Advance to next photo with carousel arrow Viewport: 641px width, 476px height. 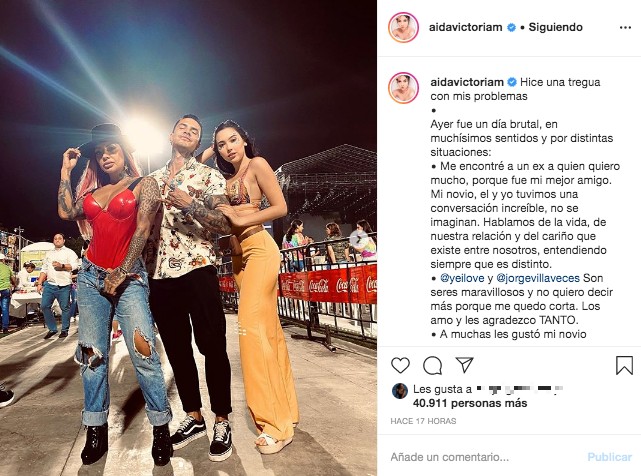(359, 238)
